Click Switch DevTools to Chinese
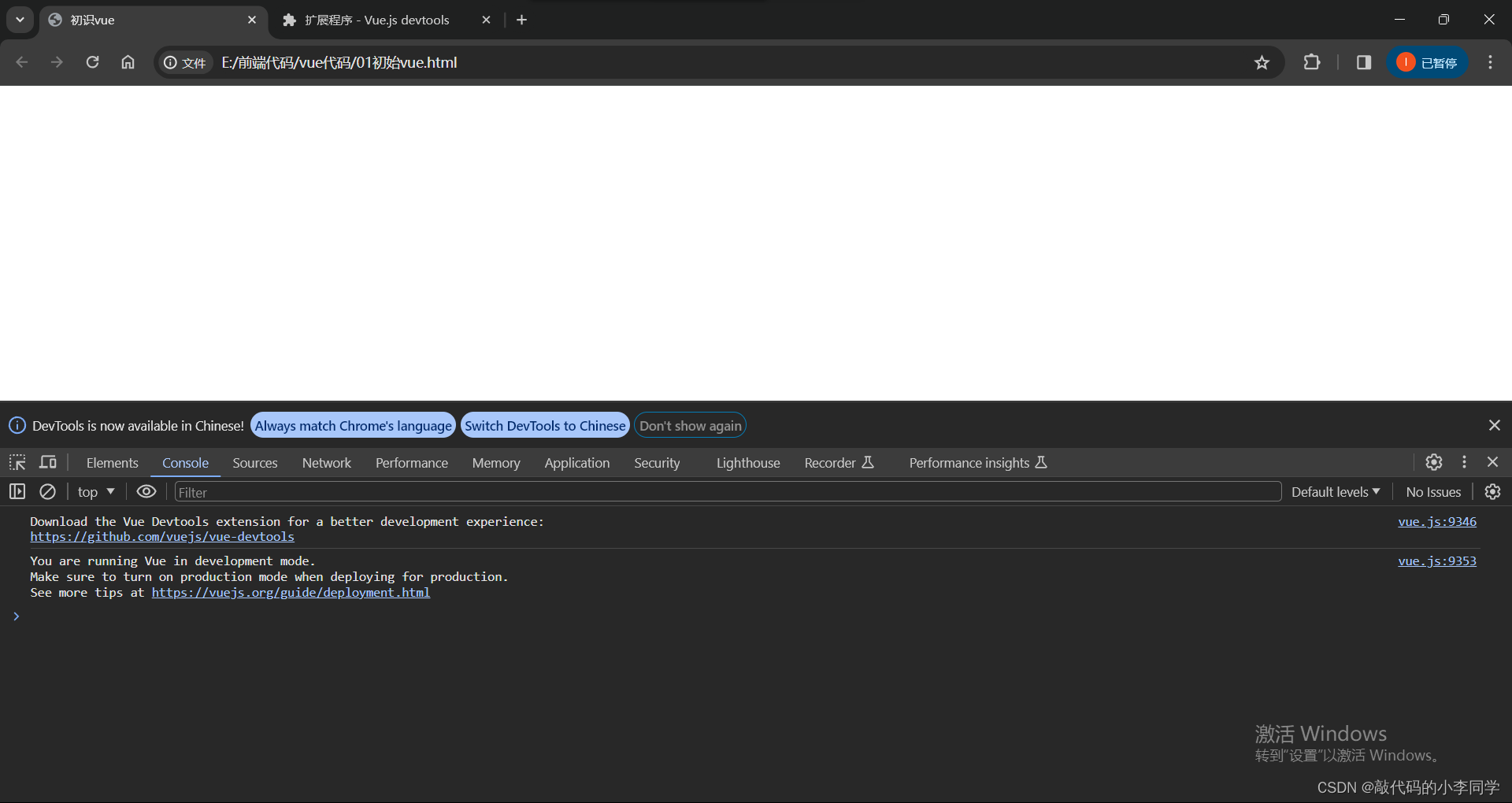1512x803 pixels. point(545,425)
